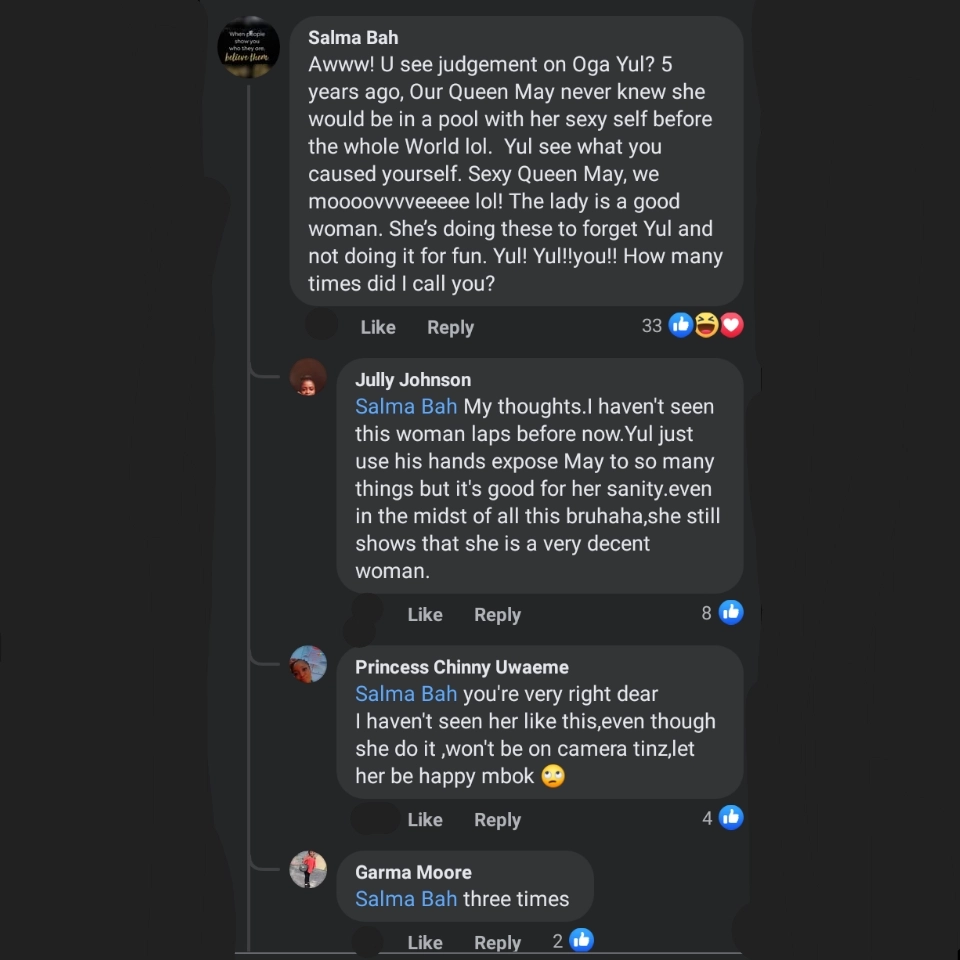This screenshot has width=960, height=960.
Task: Open Jully Johnson's profile picture
Action: click(x=308, y=378)
